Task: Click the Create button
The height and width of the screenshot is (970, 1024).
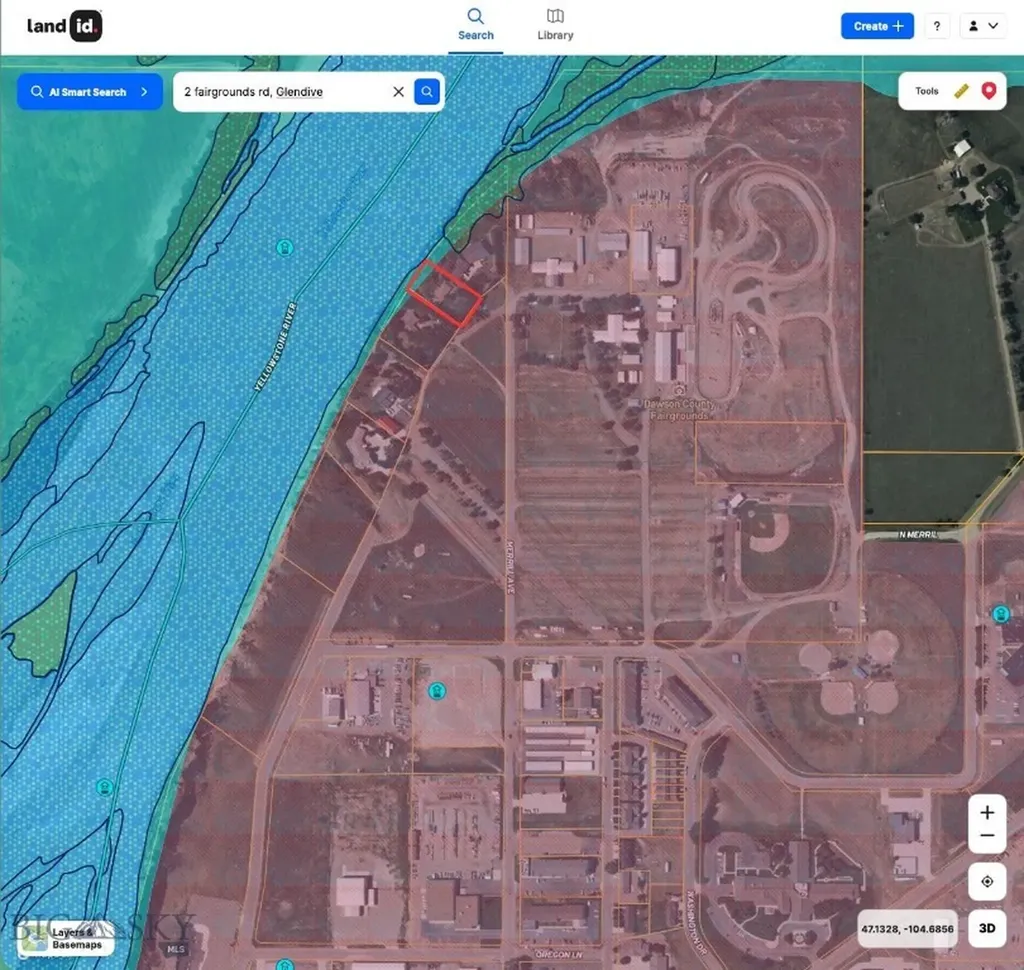Action: [877, 26]
